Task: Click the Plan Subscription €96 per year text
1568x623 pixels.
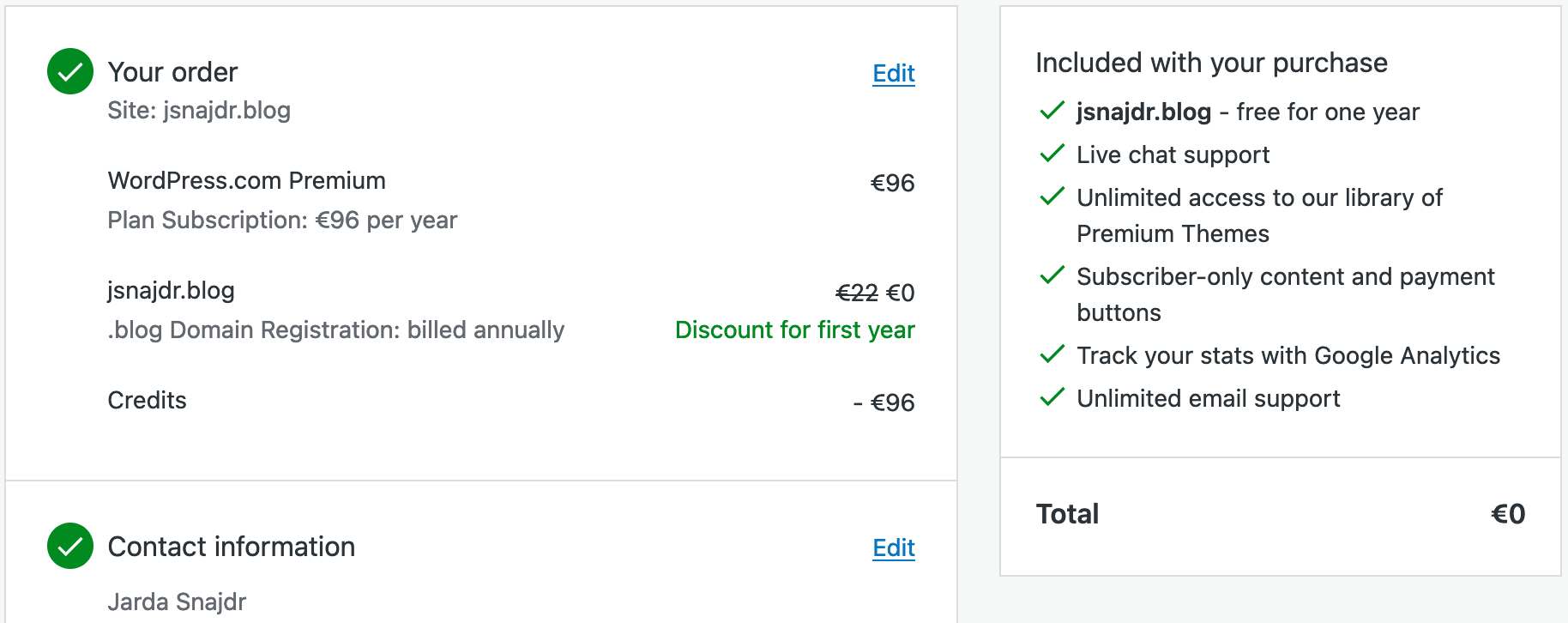Action: click(x=282, y=221)
